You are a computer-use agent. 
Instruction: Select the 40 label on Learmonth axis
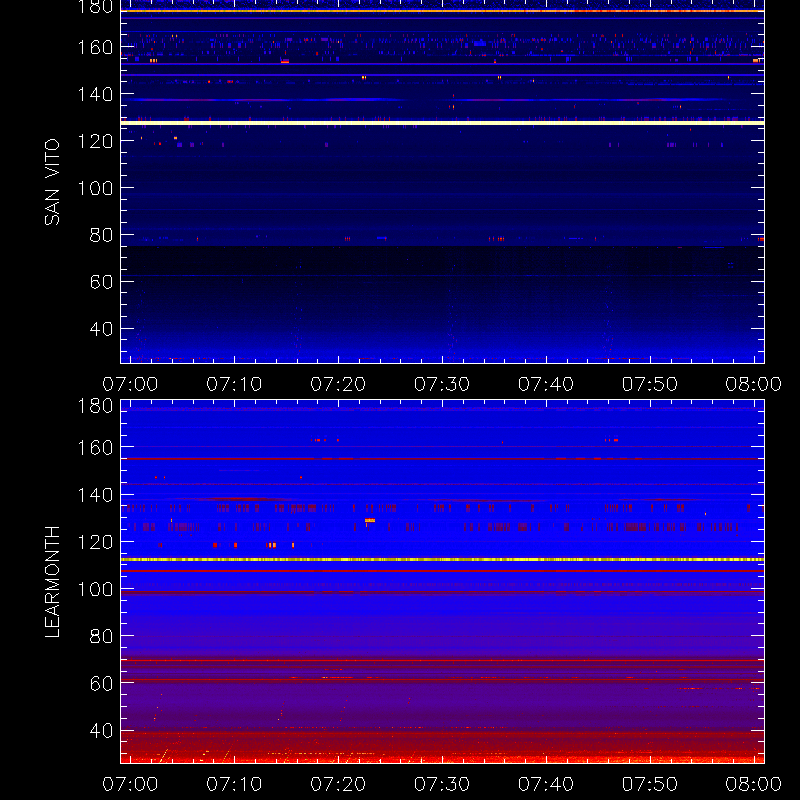[x=101, y=731]
